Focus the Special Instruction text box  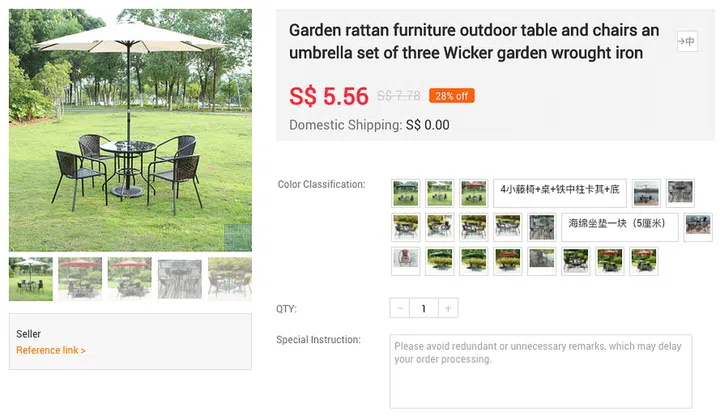[x=540, y=370]
